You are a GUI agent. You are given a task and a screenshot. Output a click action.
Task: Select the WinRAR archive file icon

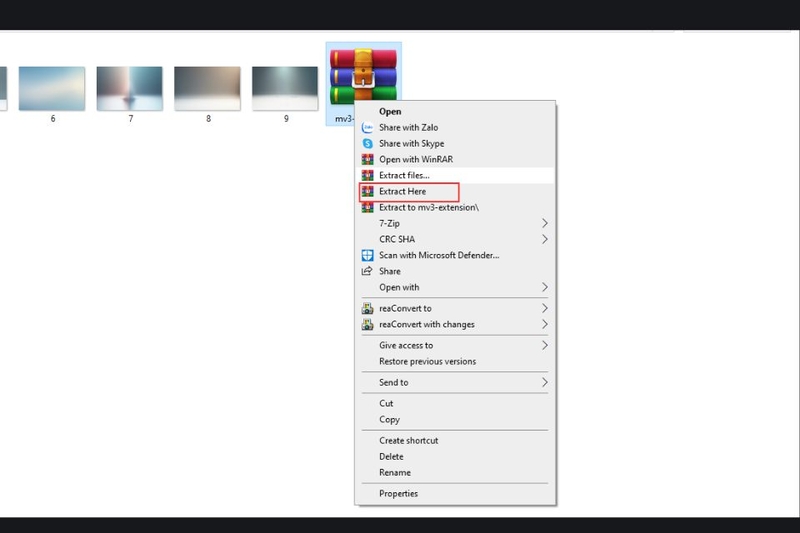click(363, 75)
